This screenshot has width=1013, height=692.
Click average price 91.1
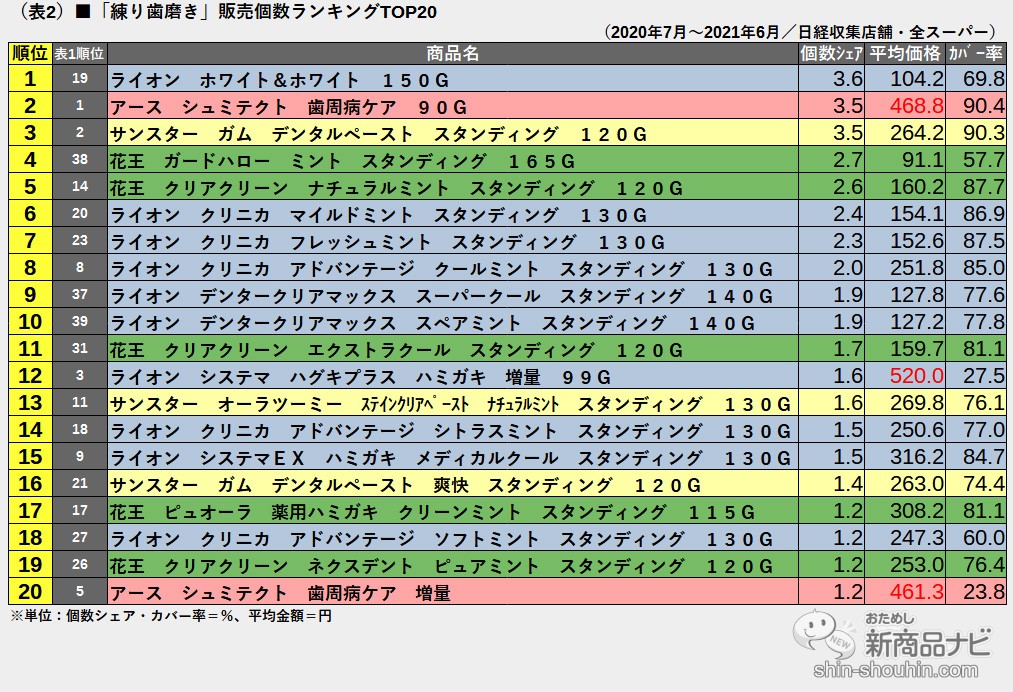pyautogui.click(x=923, y=160)
